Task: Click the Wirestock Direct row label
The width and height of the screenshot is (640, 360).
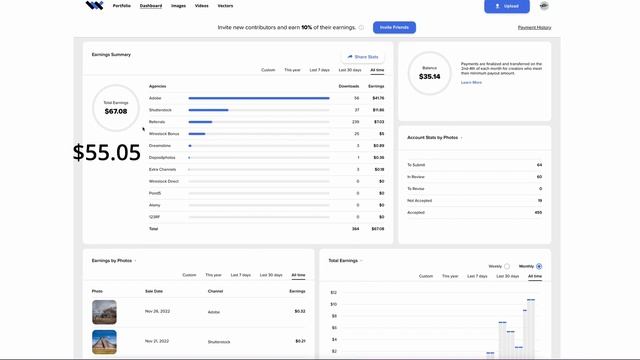Action: [x=164, y=181]
